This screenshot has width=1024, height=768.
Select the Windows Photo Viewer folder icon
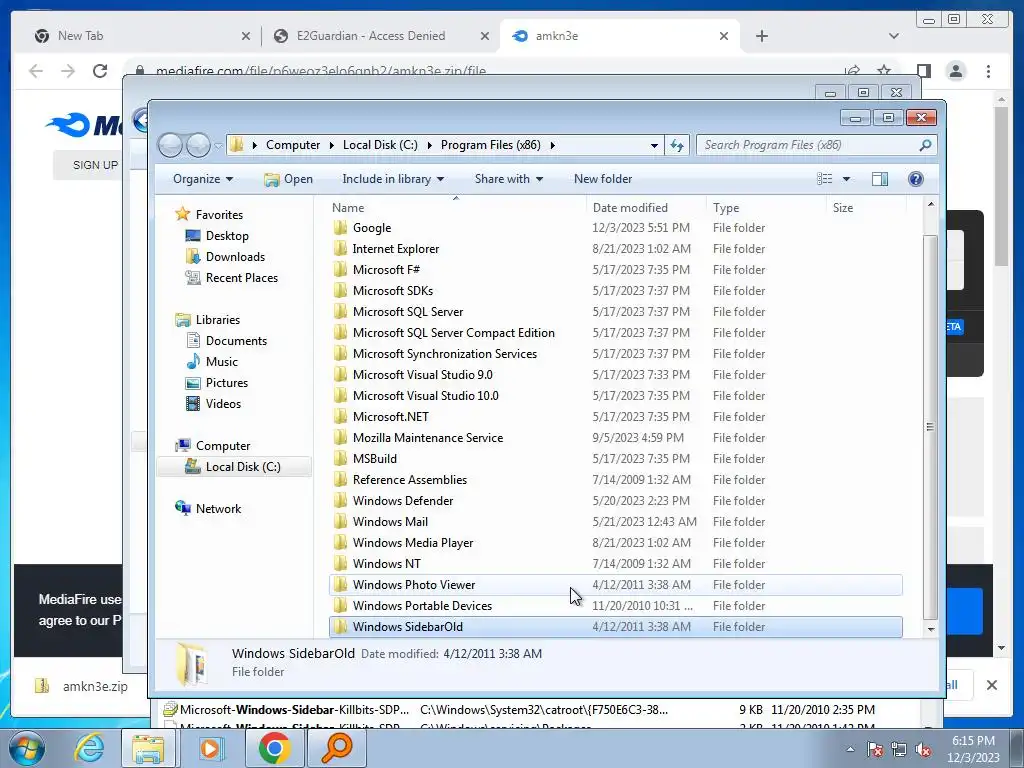340,584
